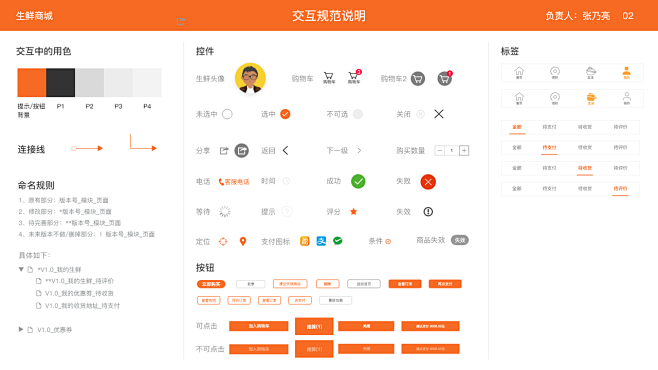Image resolution: width=658 pixels, height=370 pixels.
Task: Click the bright 加入购物车 button in 可点击 row
Action: 258,326
